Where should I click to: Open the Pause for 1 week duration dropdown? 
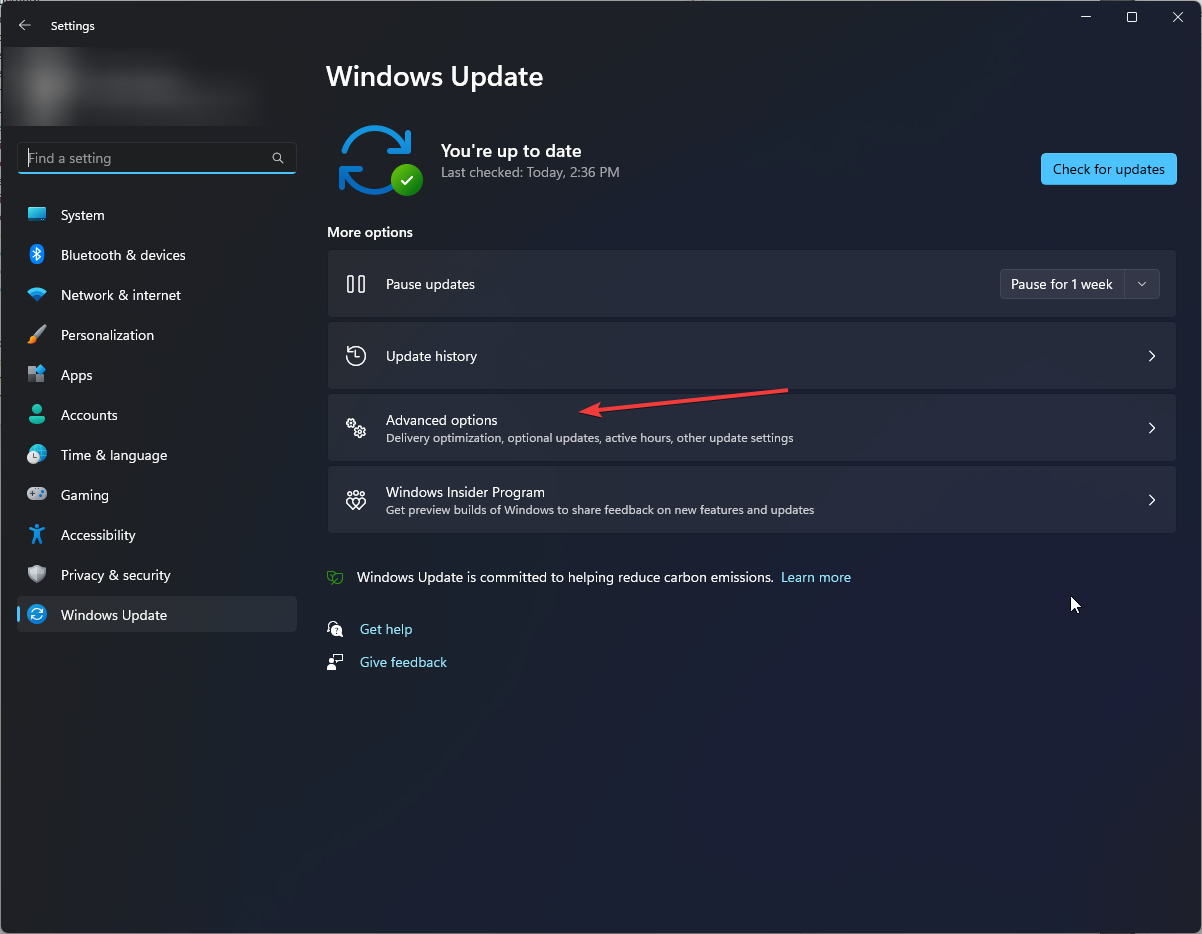pyautogui.click(x=1141, y=284)
